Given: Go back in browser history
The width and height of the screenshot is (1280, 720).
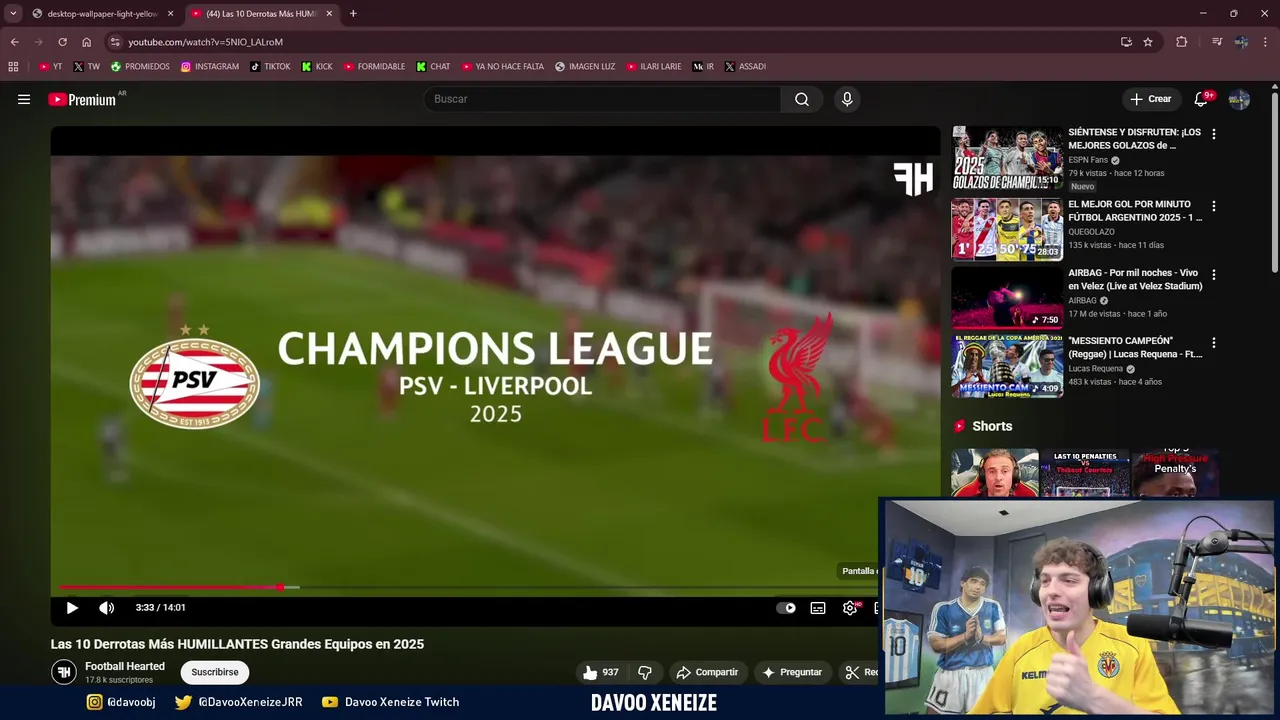Looking at the screenshot, I should point(14,42).
